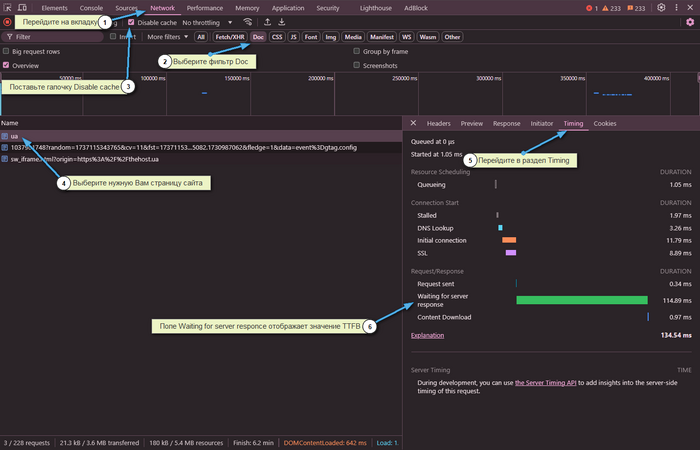This screenshot has width=700, height=450.
Task: Open the Application tab
Action: (288, 8)
